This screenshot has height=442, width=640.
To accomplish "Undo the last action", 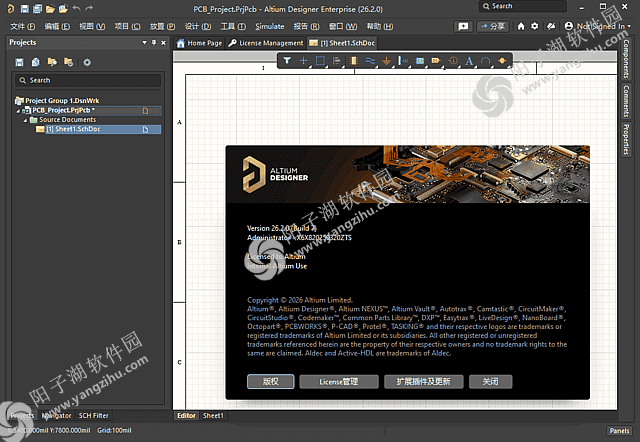I will [76, 8].
